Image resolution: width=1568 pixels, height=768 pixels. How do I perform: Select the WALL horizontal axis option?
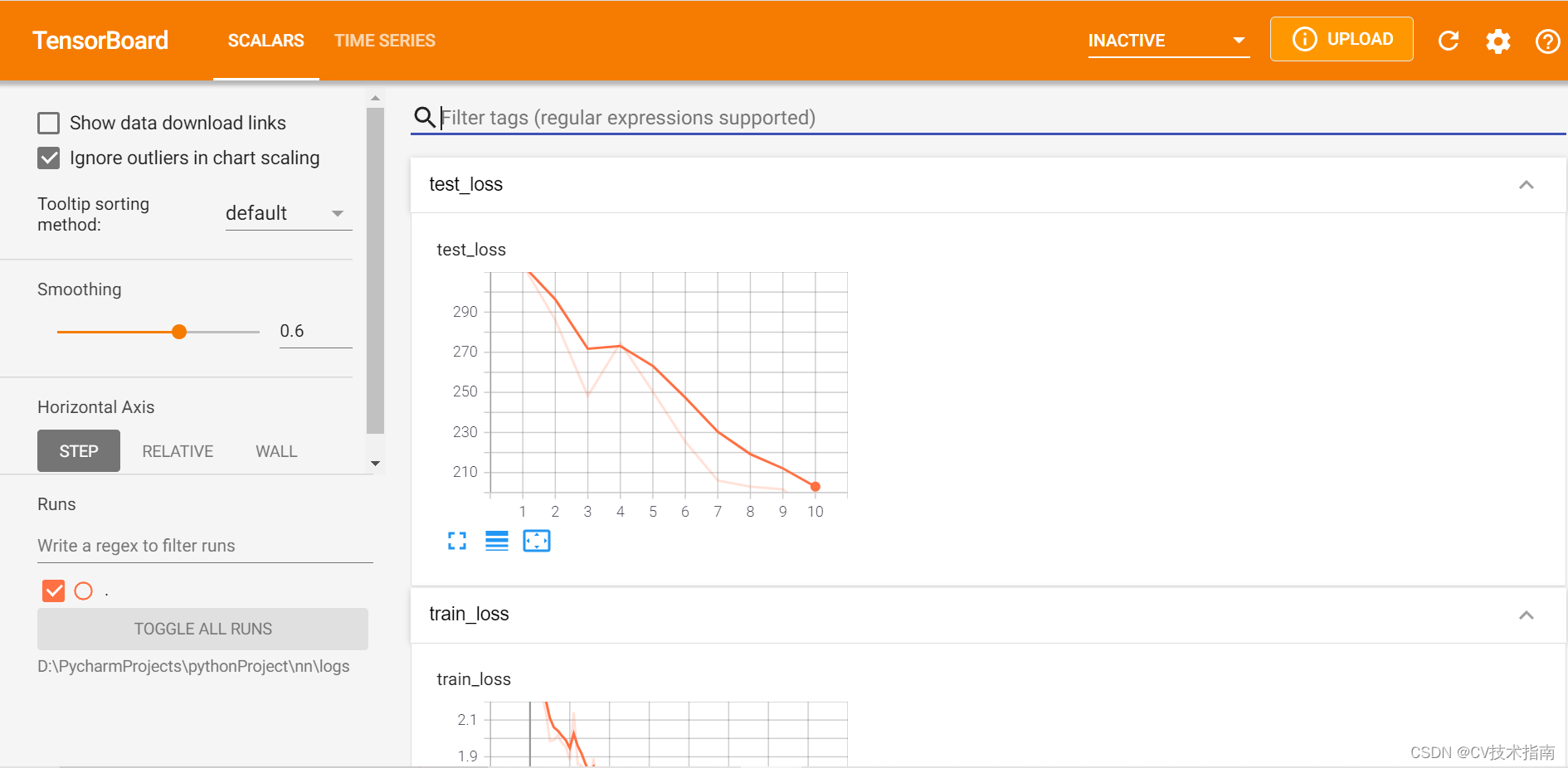pyautogui.click(x=276, y=450)
